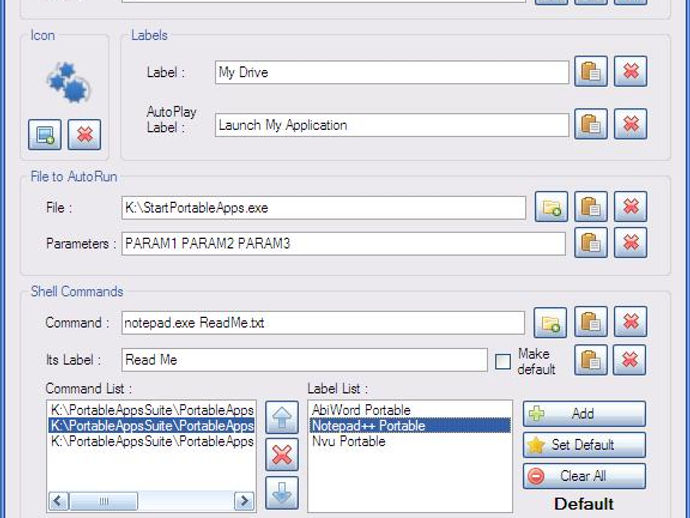690x518 pixels.
Task: Select AbiWord Portable in Label List
Action: point(410,410)
